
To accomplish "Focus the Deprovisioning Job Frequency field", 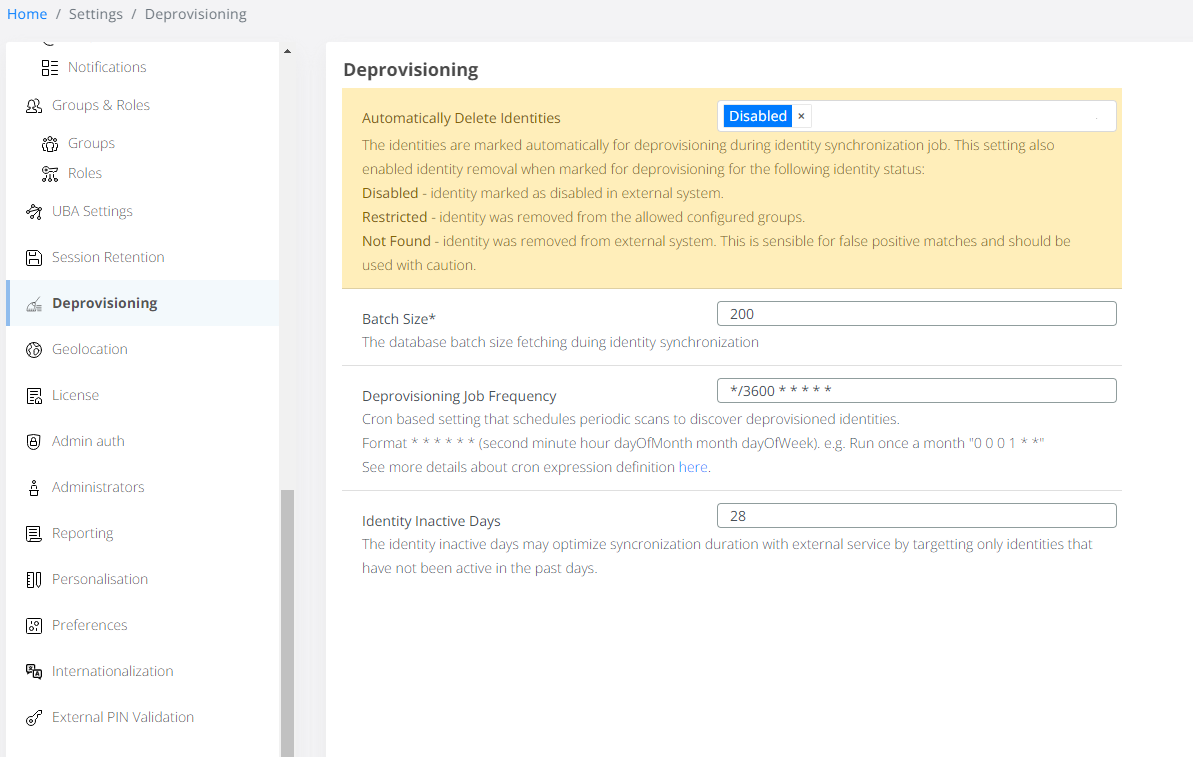I will pyautogui.click(x=916, y=390).
